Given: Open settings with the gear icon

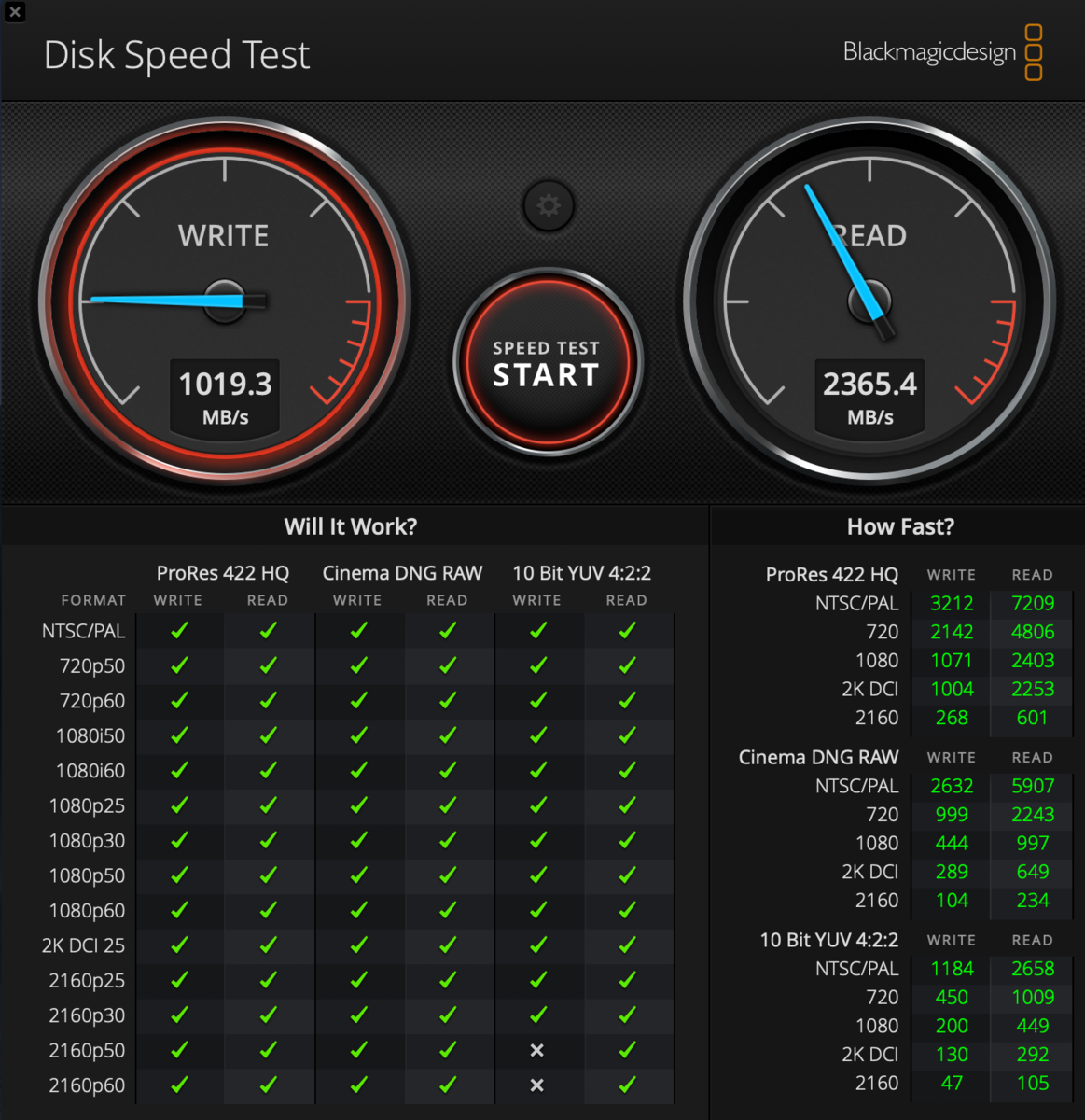Looking at the screenshot, I should pyautogui.click(x=549, y=206).
